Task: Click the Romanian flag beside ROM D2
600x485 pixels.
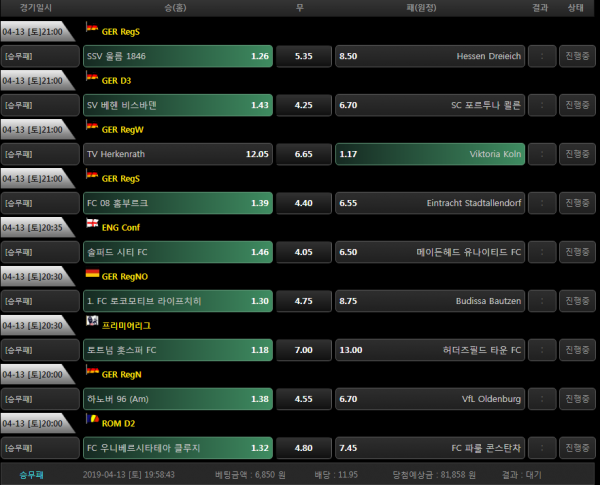Action: point(92,419)
